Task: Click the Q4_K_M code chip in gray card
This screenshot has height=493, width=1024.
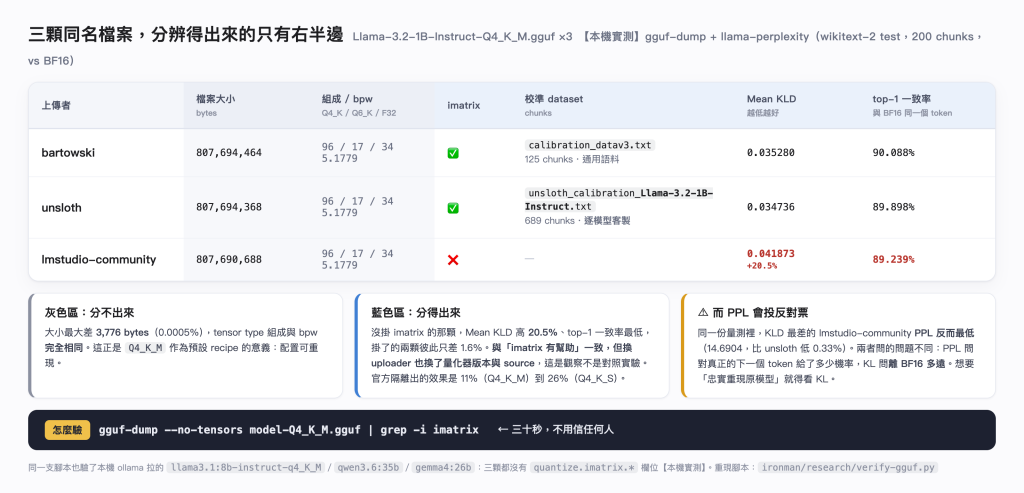Action: coord(145,347)
